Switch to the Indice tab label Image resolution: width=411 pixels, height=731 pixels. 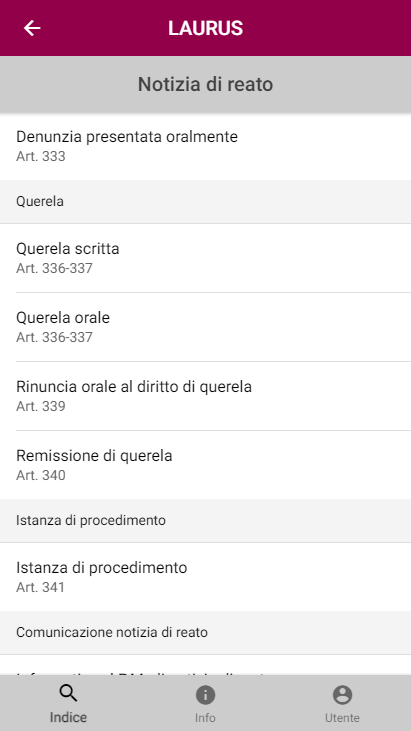click(68, 717)
